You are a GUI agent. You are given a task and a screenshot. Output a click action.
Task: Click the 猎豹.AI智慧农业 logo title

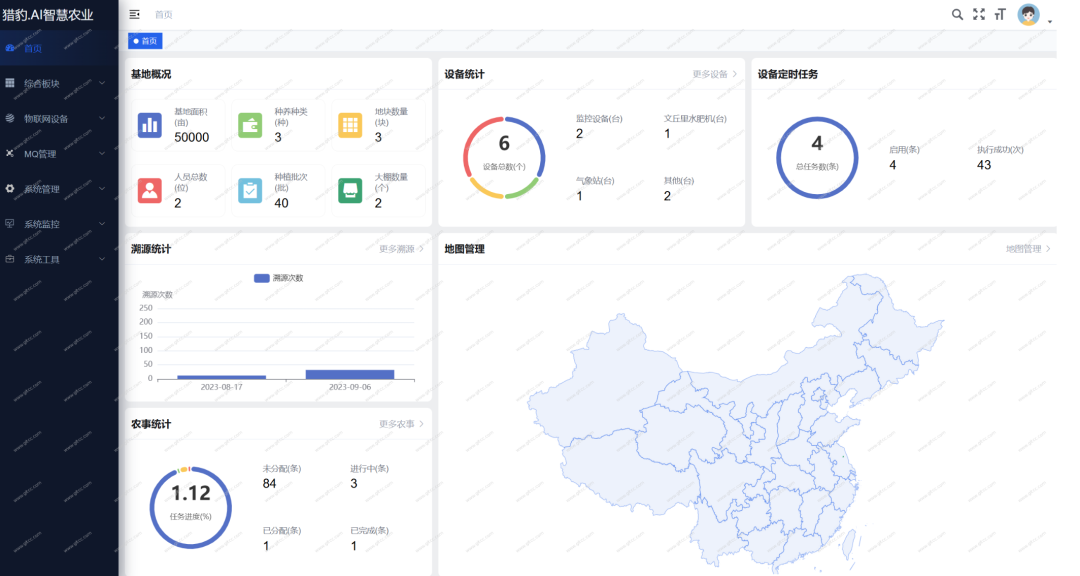[48, 14]
